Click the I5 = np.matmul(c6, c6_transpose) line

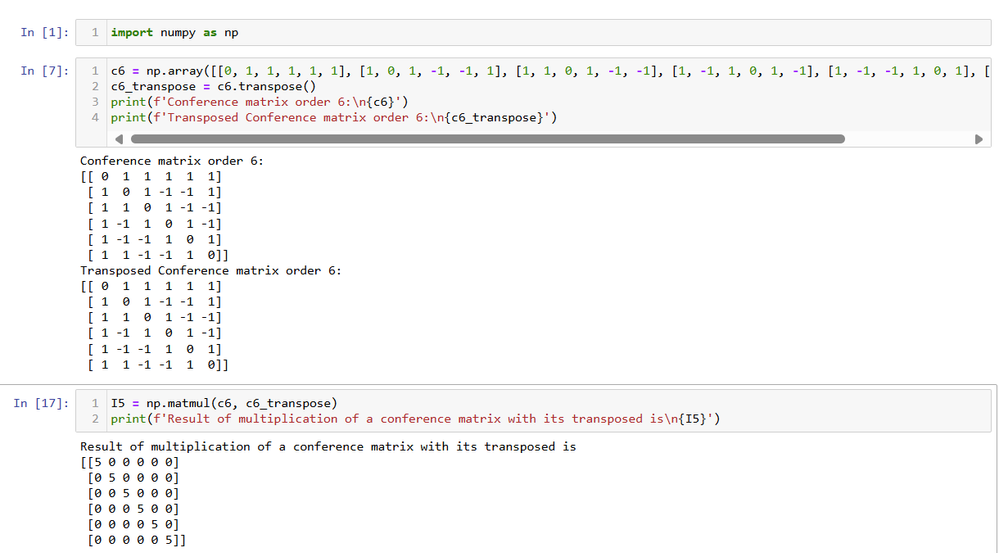click(224, 403)
